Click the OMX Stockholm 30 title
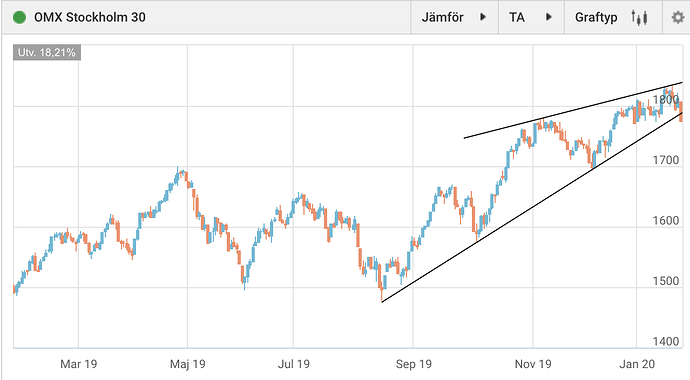Image resolution: width=690 pixels, height=380 pixels. click(x=90, y=18)
